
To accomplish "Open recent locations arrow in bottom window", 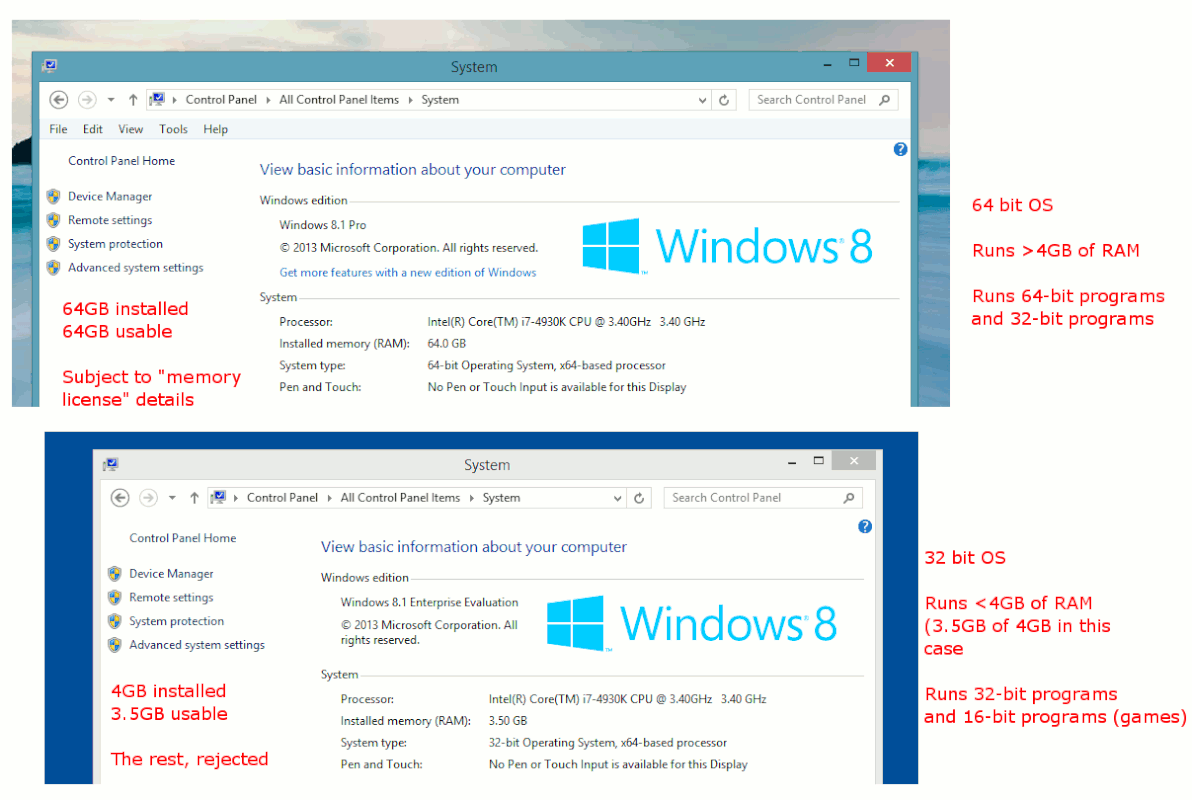I will (x=173, y=497).
